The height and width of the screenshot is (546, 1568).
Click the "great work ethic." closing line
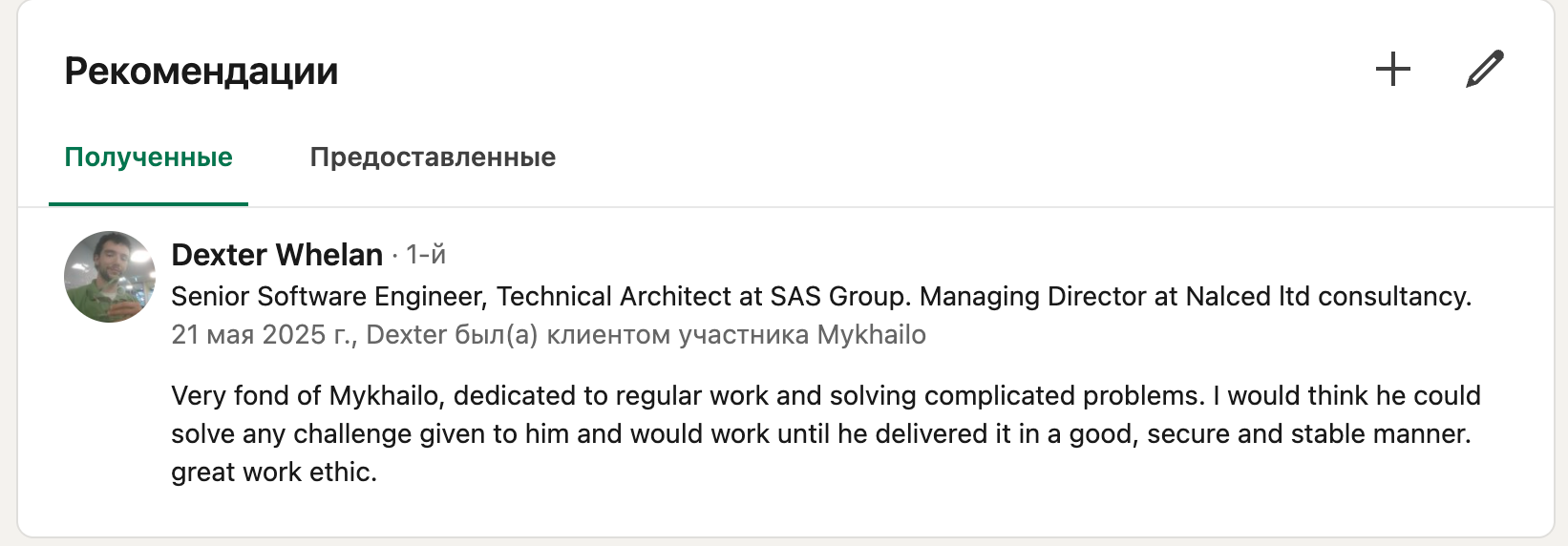coord(274,472)
